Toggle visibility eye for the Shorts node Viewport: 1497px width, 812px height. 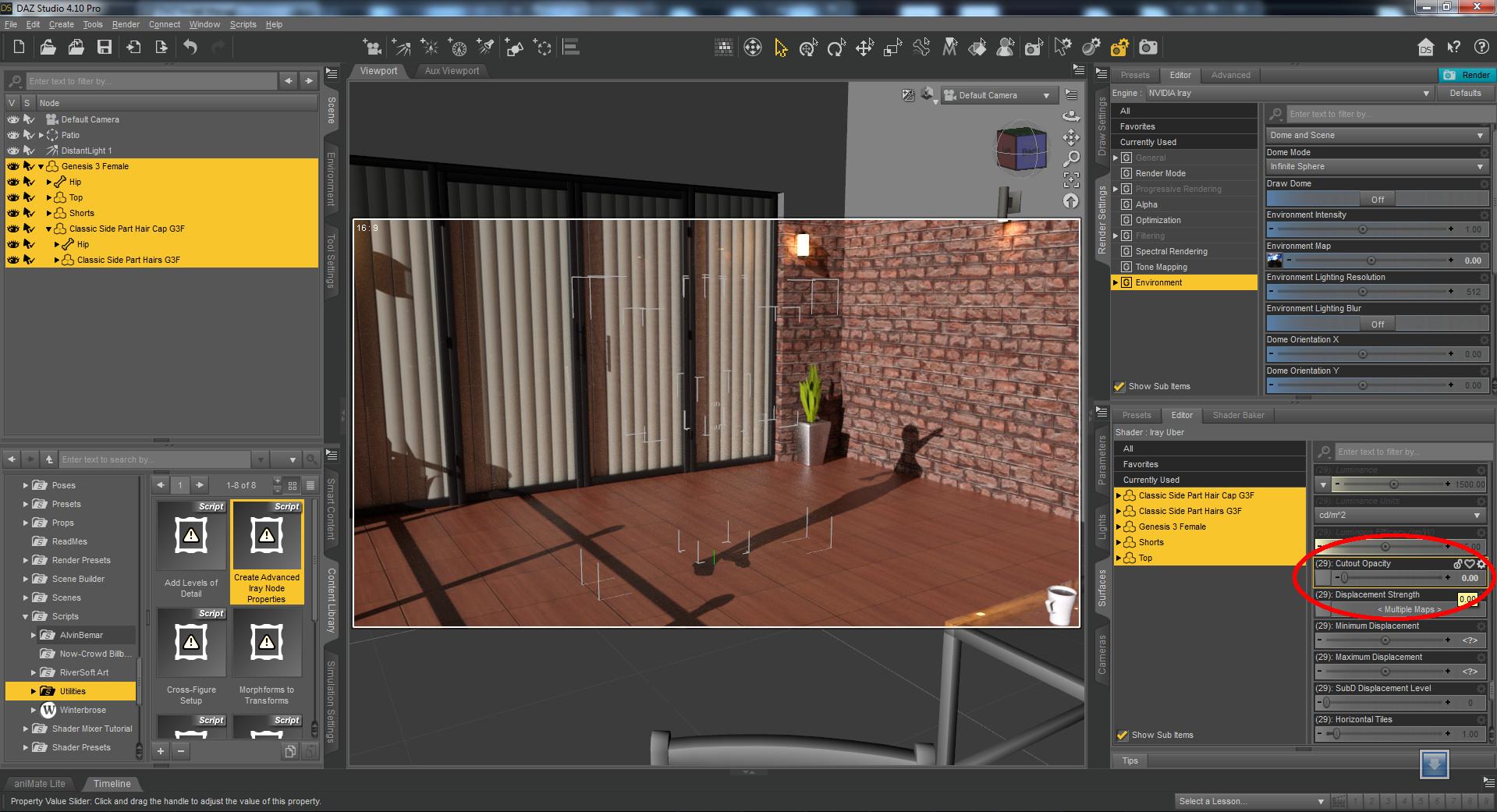click(x=13, y=213)
